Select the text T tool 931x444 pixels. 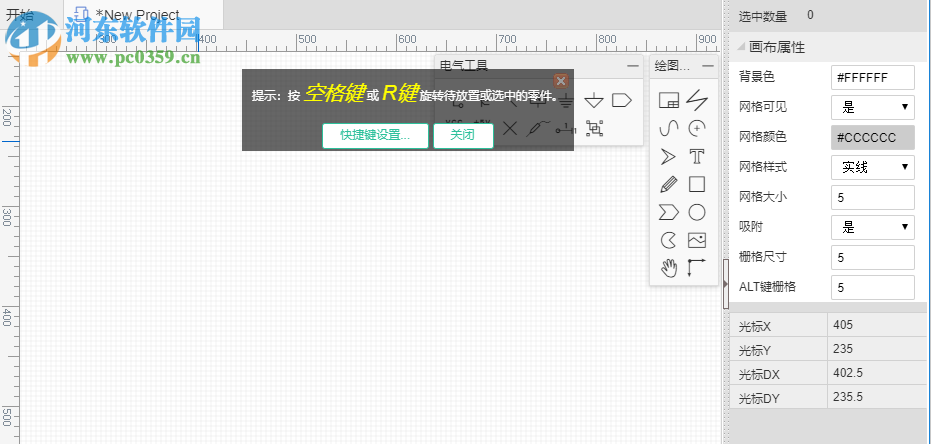pos(696,156)
